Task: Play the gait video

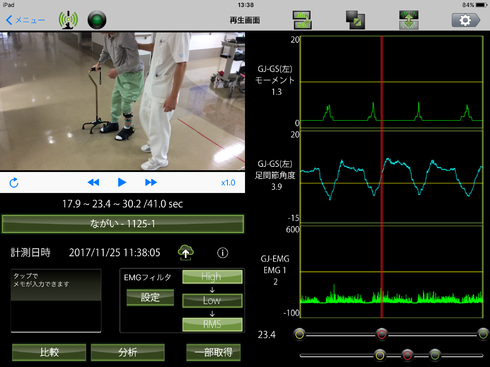Action: click(122, 182)
